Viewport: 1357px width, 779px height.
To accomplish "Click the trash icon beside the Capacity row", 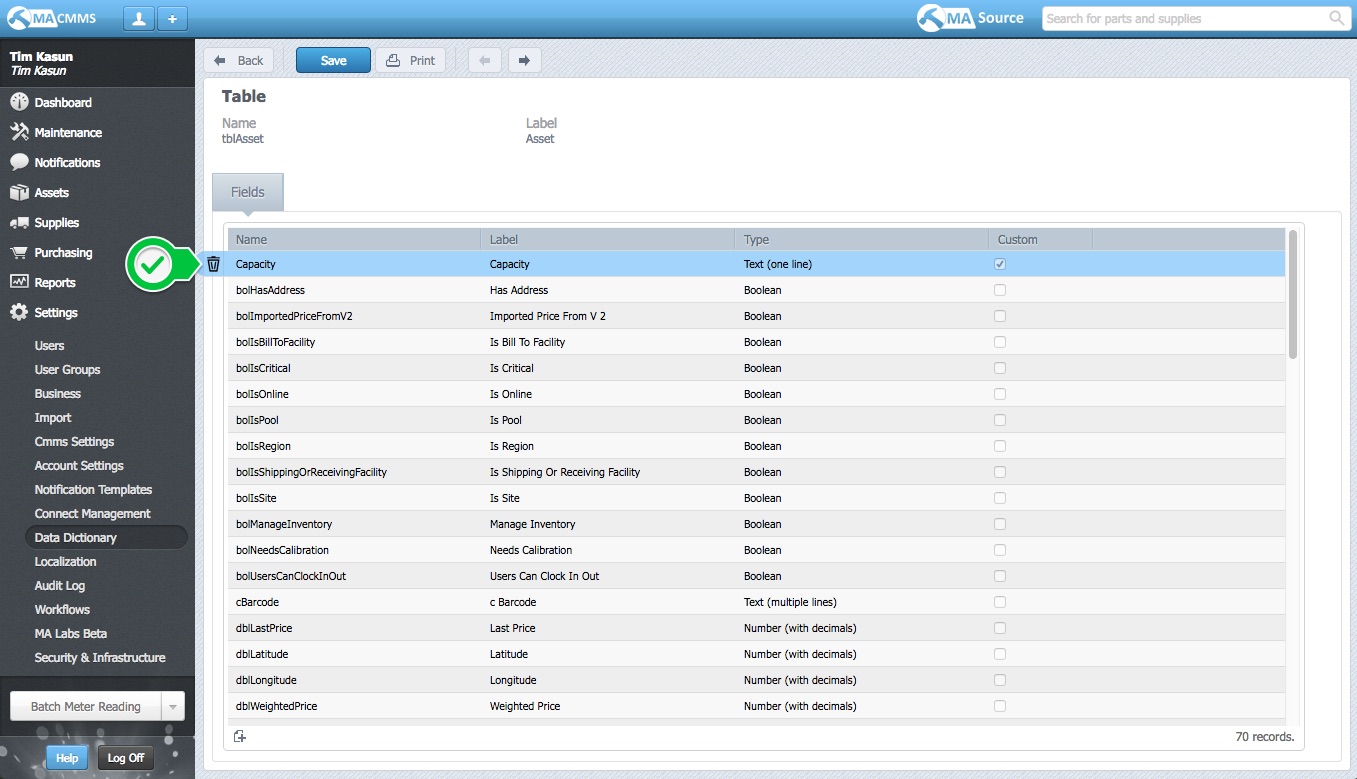I will tap(213, 264).
